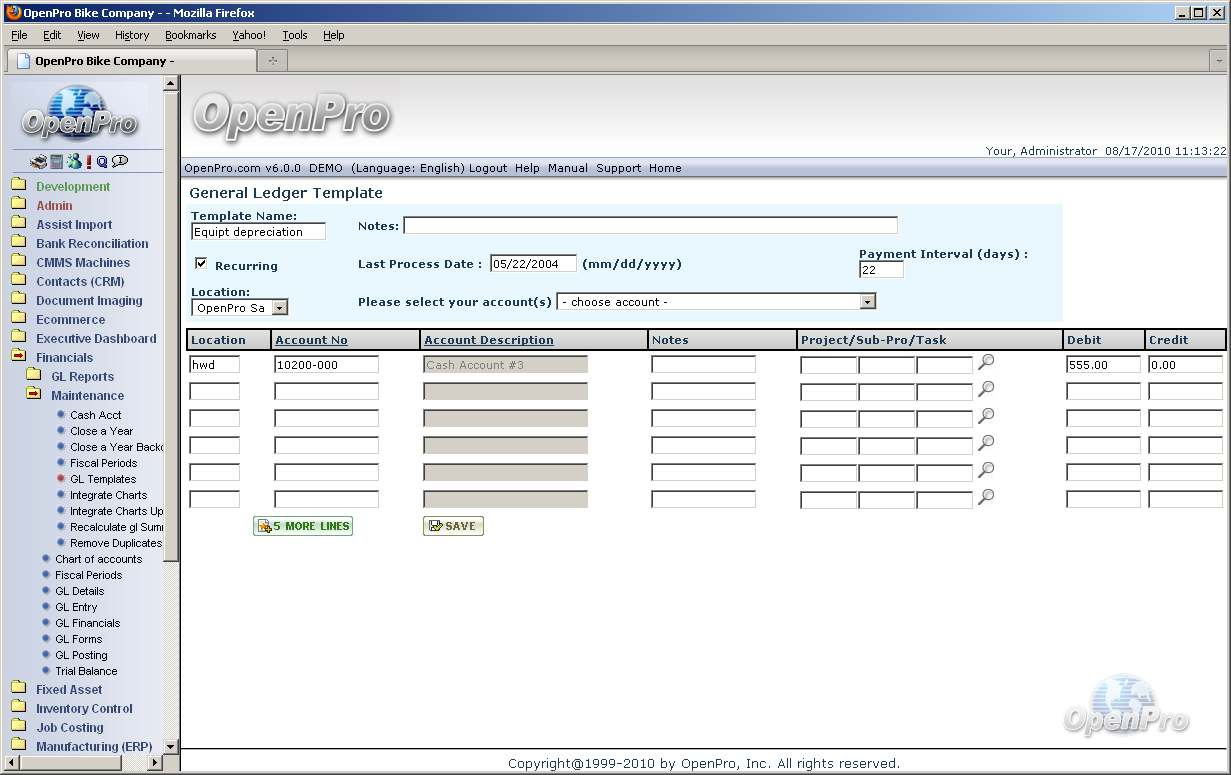Open the Location dropdown

279,308
